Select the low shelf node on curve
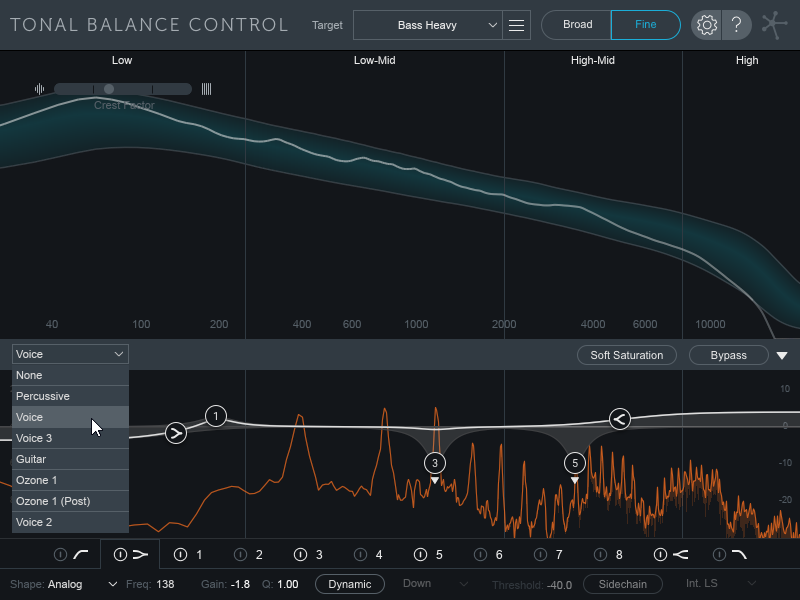 [176, 433]
